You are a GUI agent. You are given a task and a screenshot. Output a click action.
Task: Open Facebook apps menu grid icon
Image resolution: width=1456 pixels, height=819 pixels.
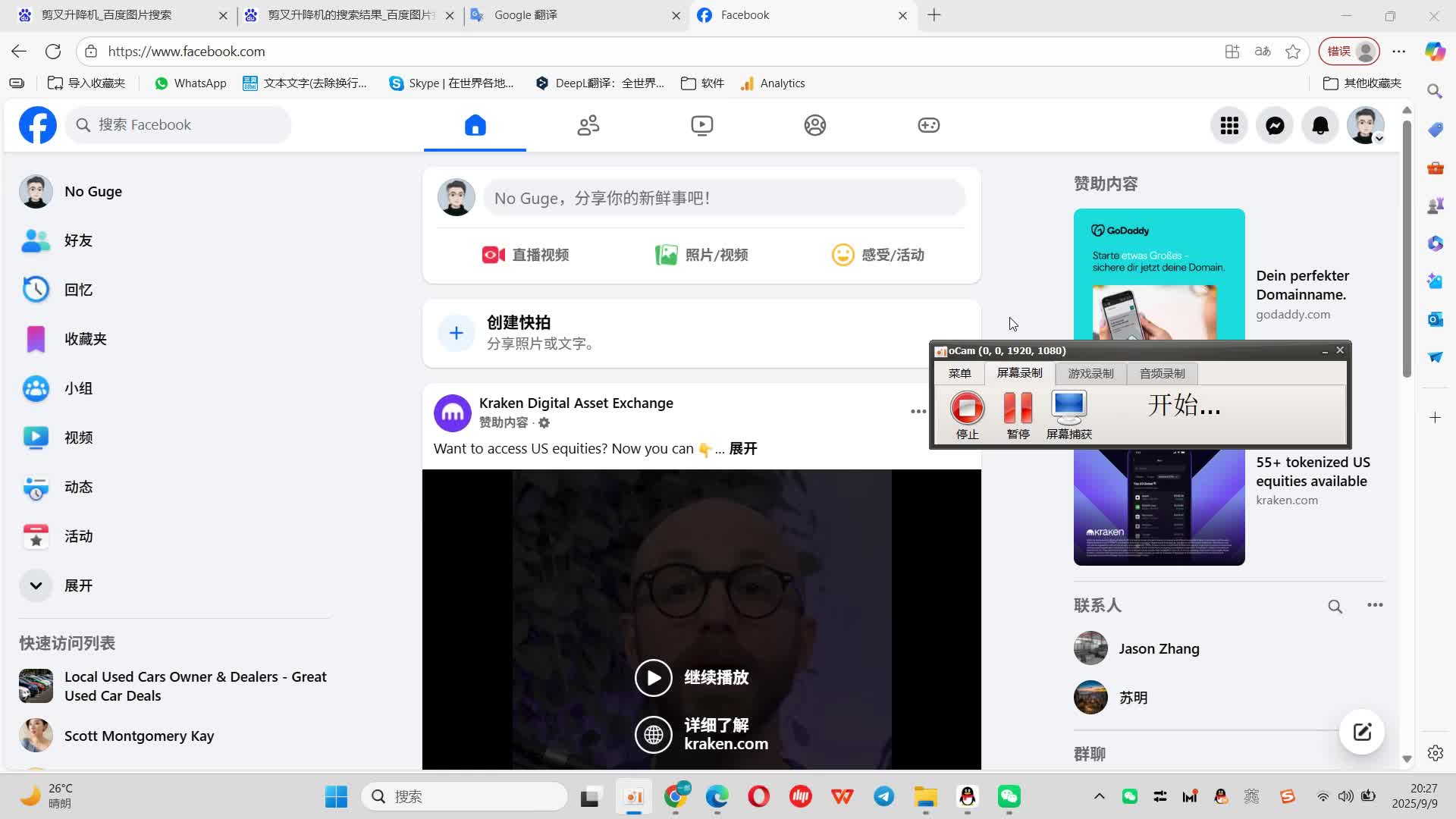point(1229,125)
